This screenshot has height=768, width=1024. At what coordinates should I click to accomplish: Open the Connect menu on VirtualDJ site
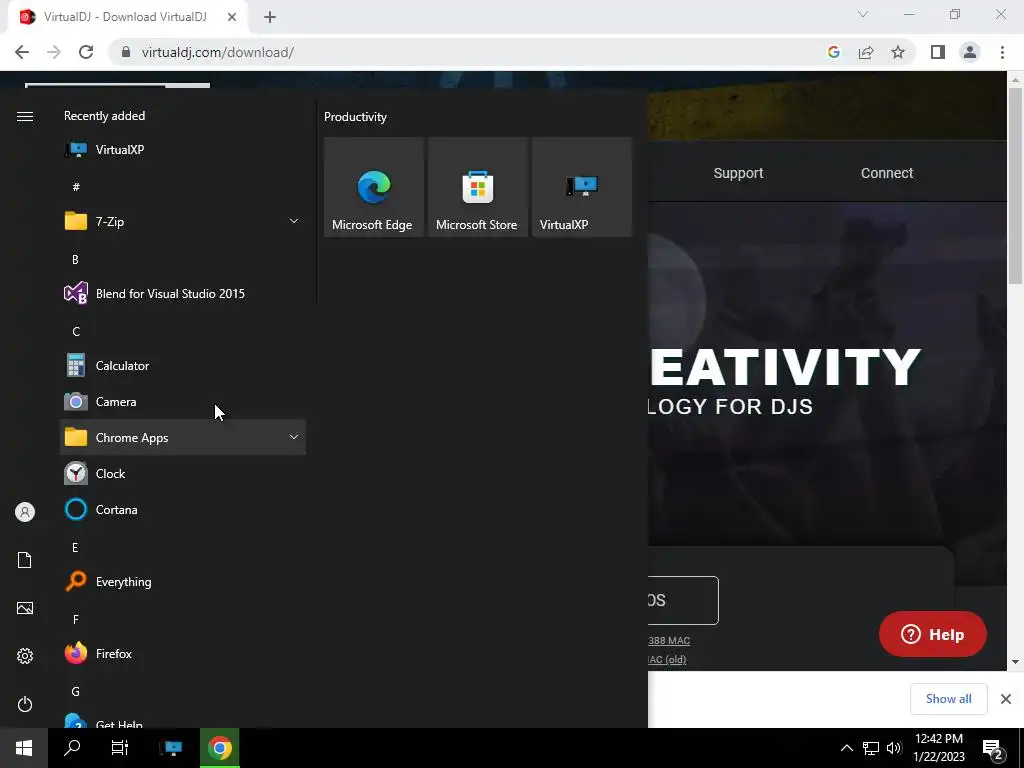(x=887, y=173)
